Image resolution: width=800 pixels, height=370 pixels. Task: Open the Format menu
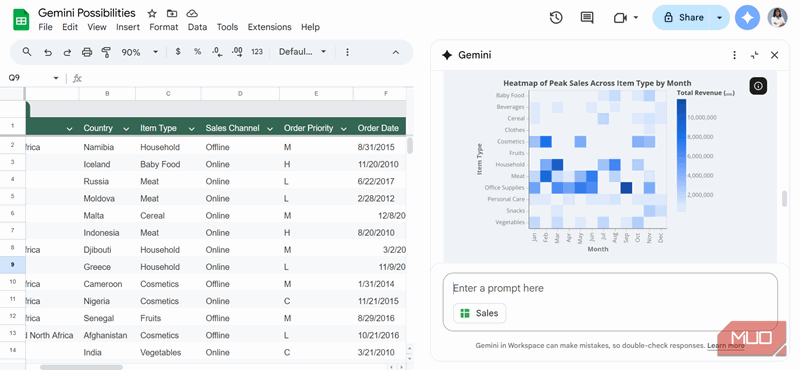(x=164, y=27)
